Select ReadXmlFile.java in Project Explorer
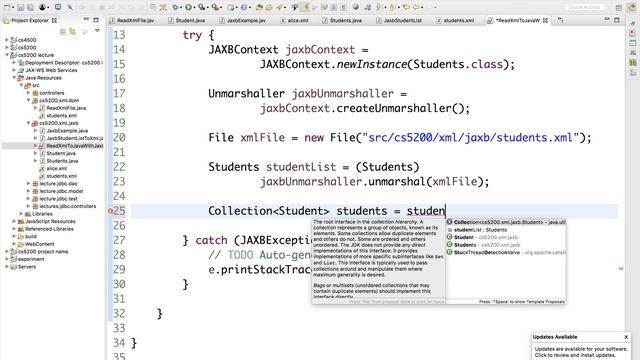Screen dimensions: 640x360 [x=66, y=108]
